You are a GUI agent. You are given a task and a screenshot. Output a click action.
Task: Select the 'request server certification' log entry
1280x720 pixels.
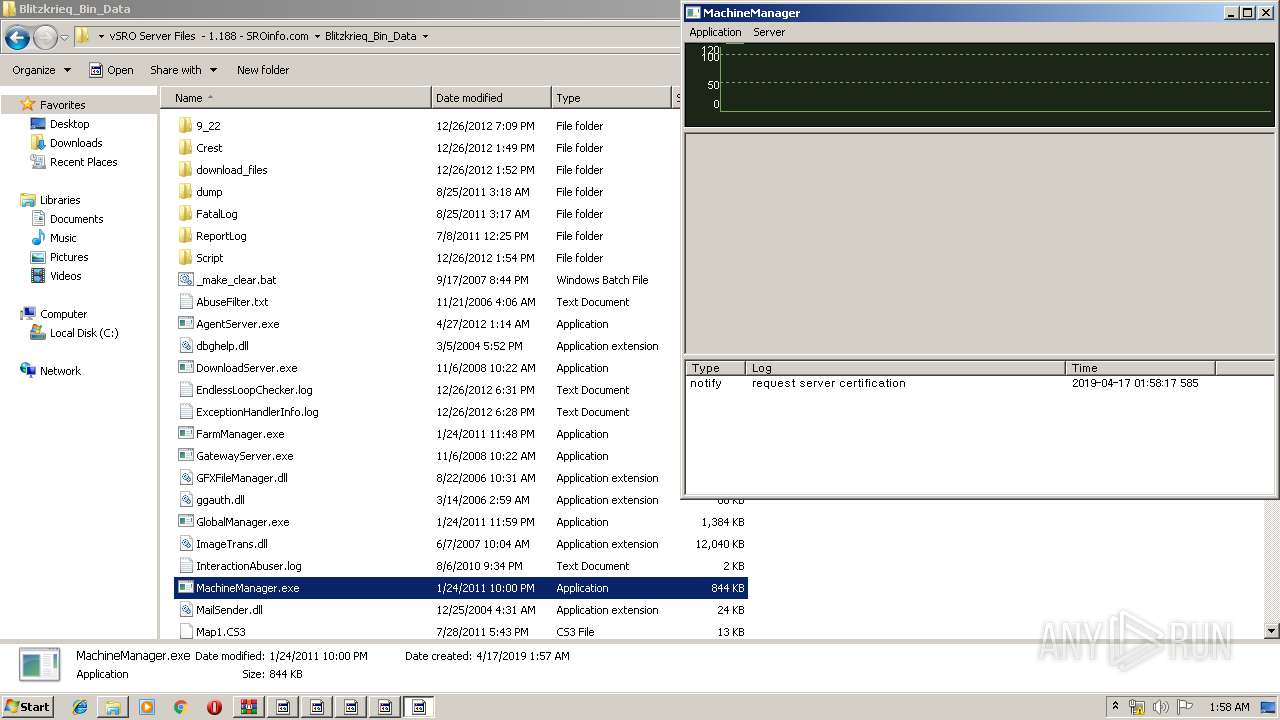[x=828, y=383]
